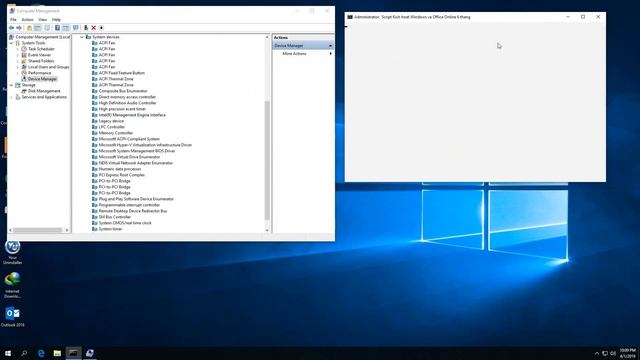Select Remote Desktop Device Redirector Bus
Screen dimensions: 640x360
point(133,211)
